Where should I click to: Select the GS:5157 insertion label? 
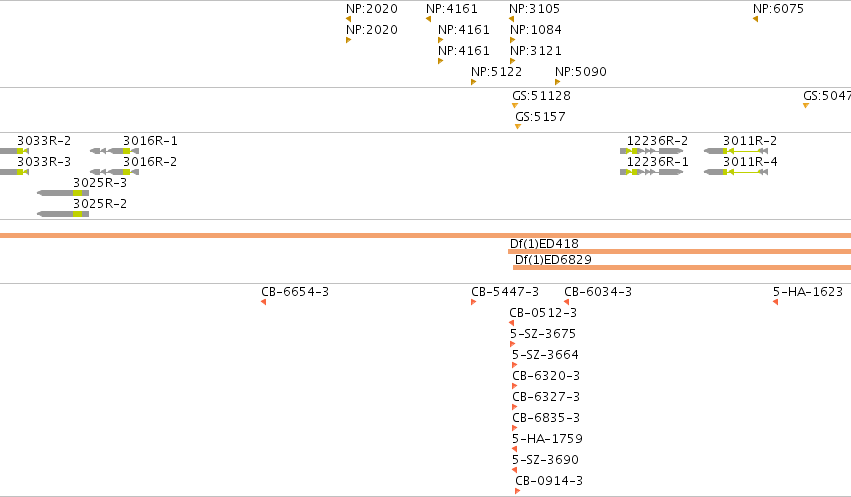point(540,117)
